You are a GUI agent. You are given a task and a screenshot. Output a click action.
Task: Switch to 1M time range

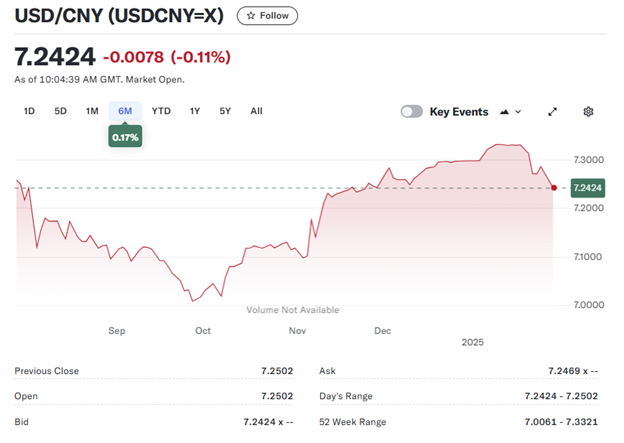pos(92,111)
